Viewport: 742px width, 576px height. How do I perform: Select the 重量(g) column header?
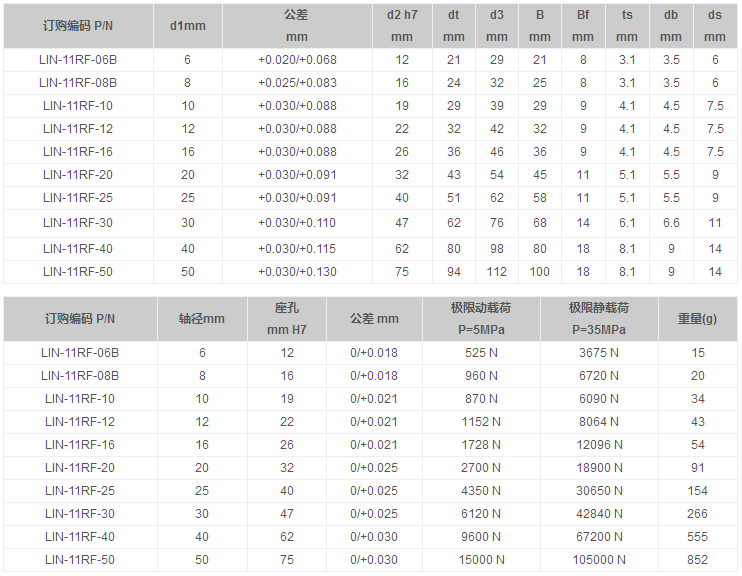click(x=698, y=319)
